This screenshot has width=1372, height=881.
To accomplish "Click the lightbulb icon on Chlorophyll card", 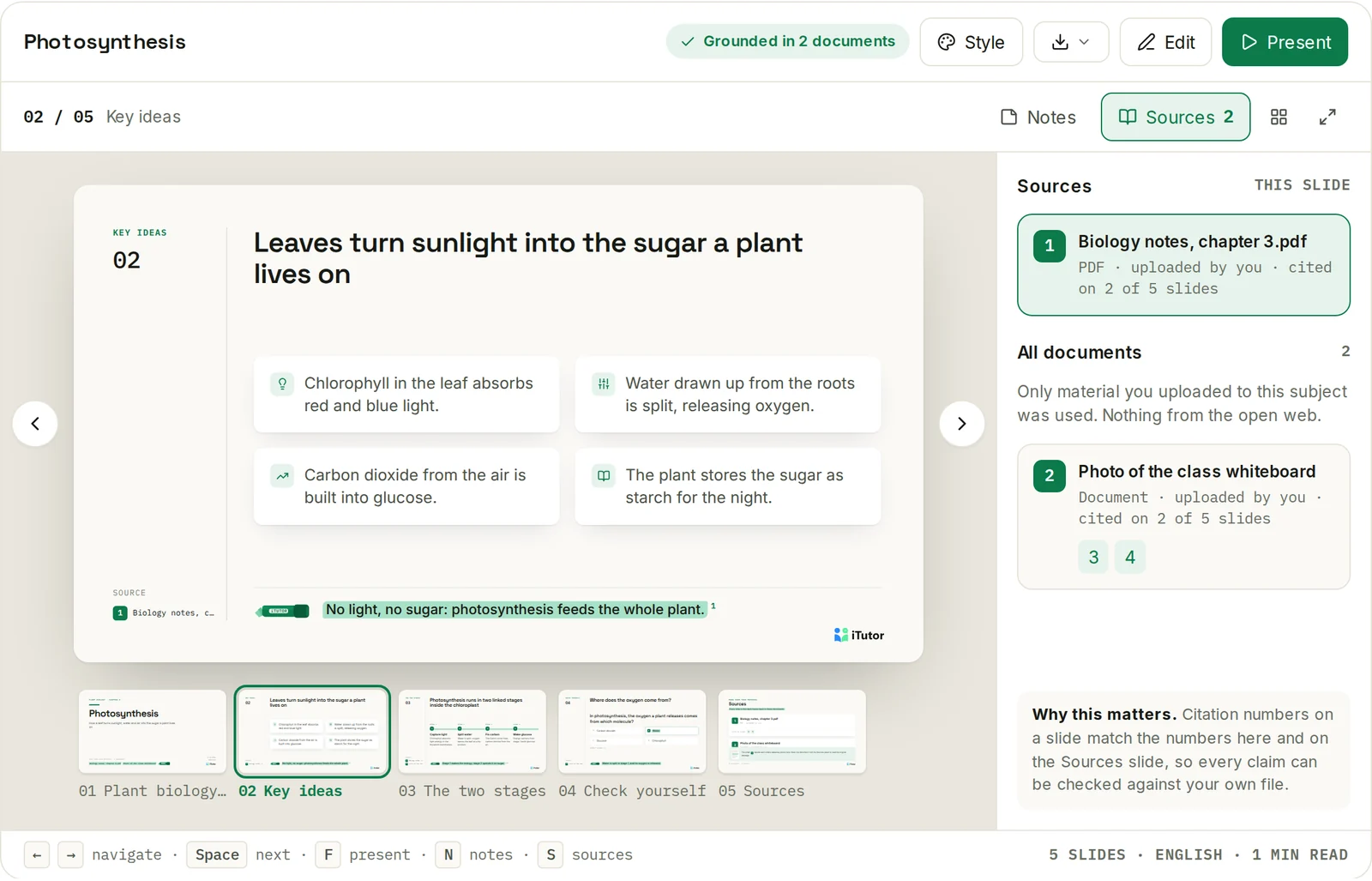I will pyautogui.click(x=282, y=383).
